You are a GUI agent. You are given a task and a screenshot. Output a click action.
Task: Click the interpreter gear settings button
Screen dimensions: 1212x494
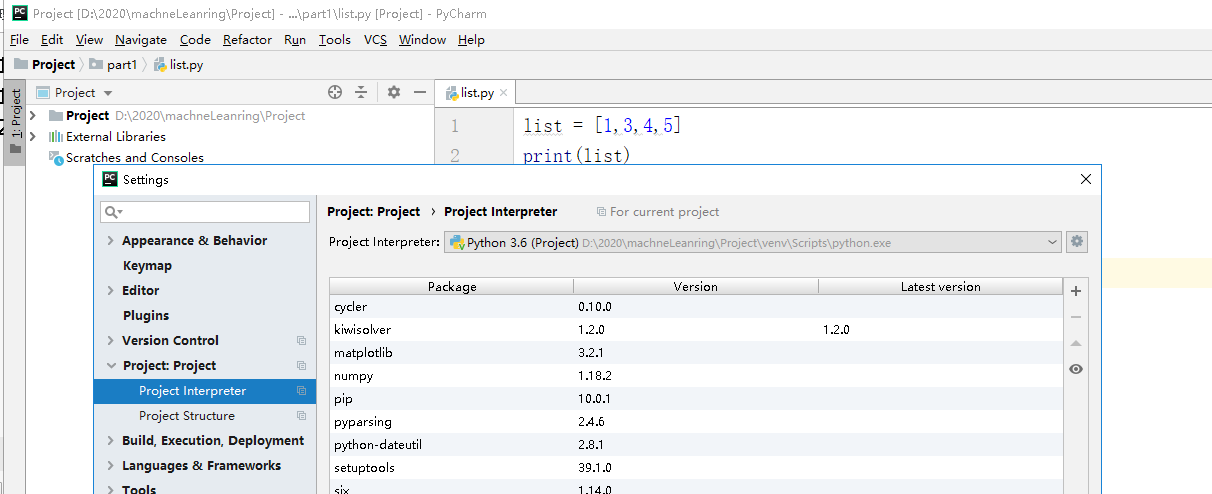1077,241
